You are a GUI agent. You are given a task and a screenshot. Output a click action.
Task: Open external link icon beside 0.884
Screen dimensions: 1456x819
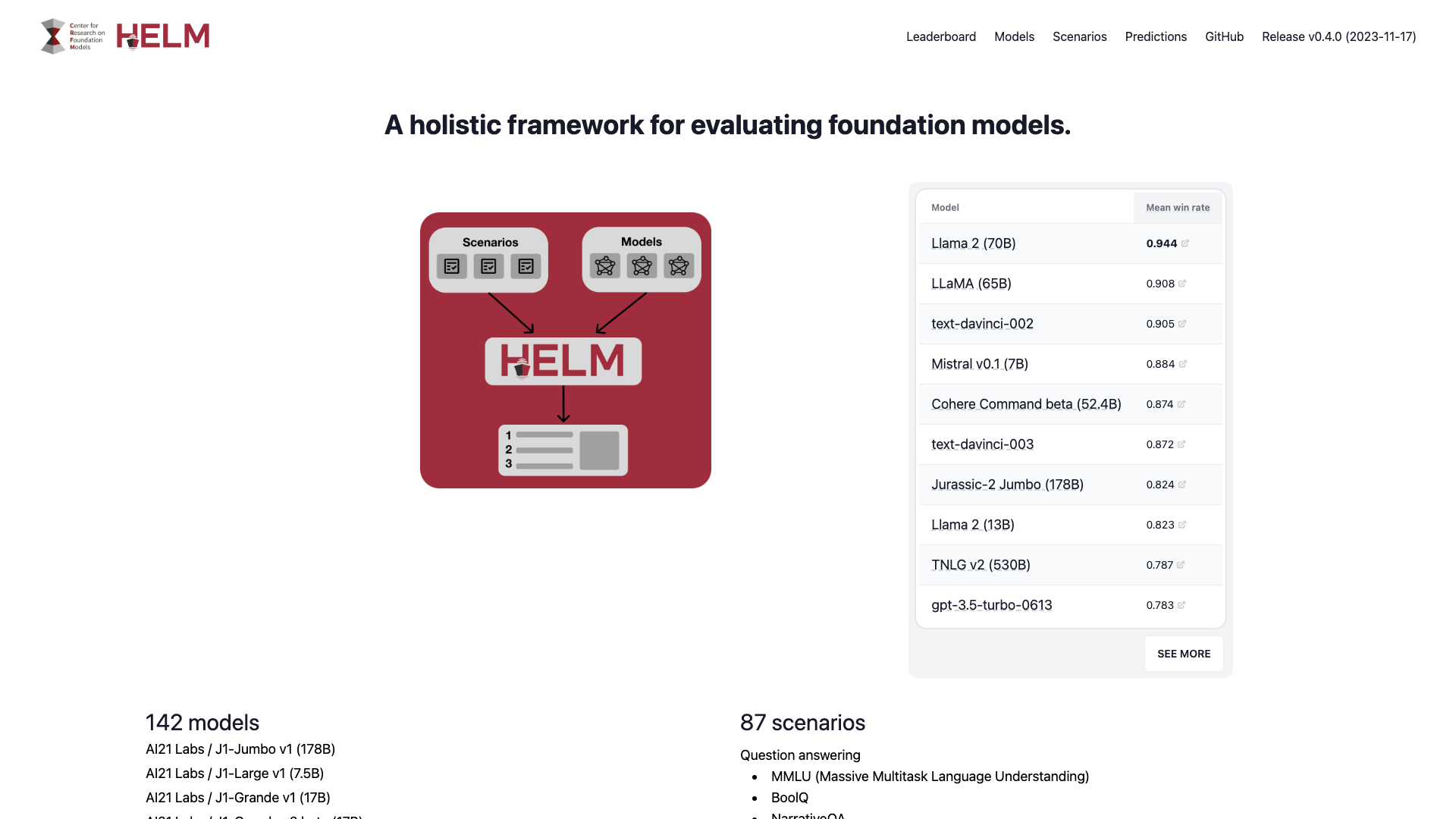click(x=1183, y=364)
